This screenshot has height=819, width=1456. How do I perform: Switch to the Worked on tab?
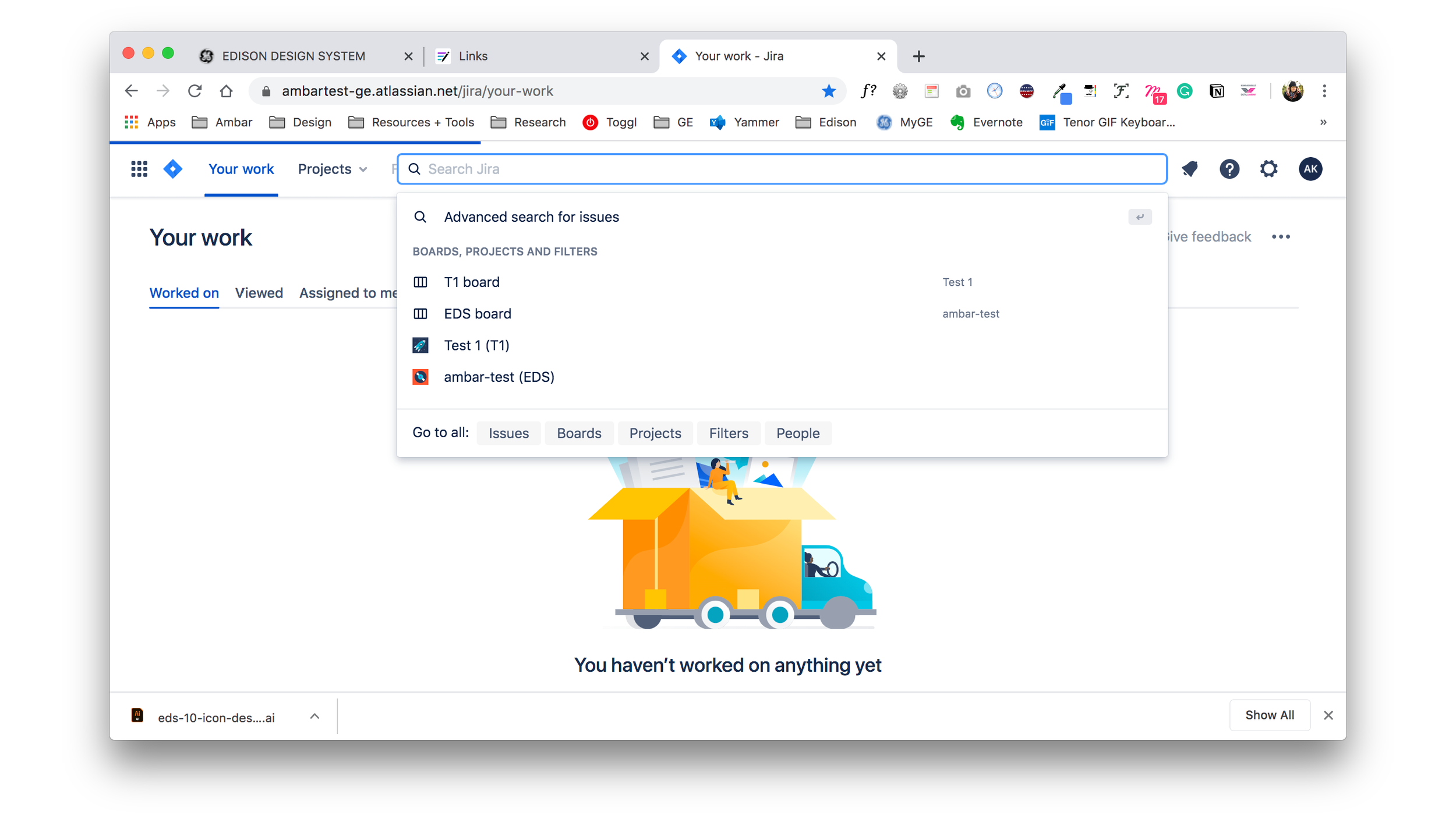(184, 293)
